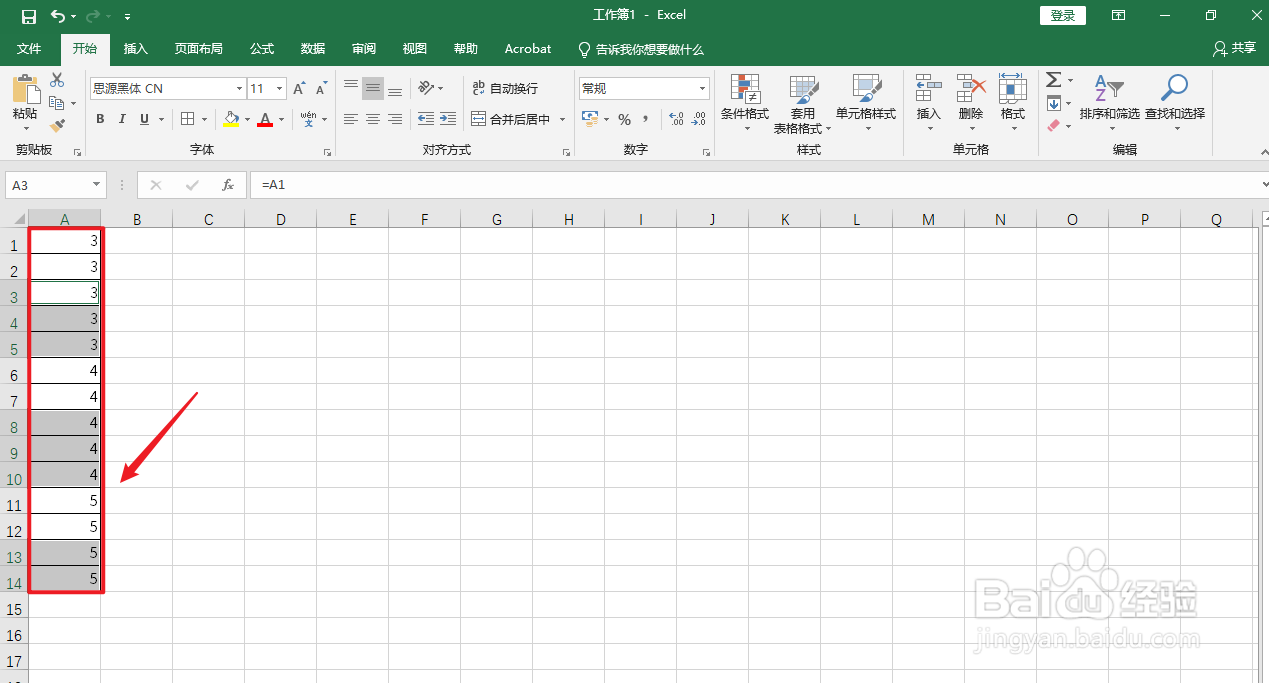1269x683 pixels.
Task: Open 查找和选择 find and select menu
Action: (x=1174, y=103)
